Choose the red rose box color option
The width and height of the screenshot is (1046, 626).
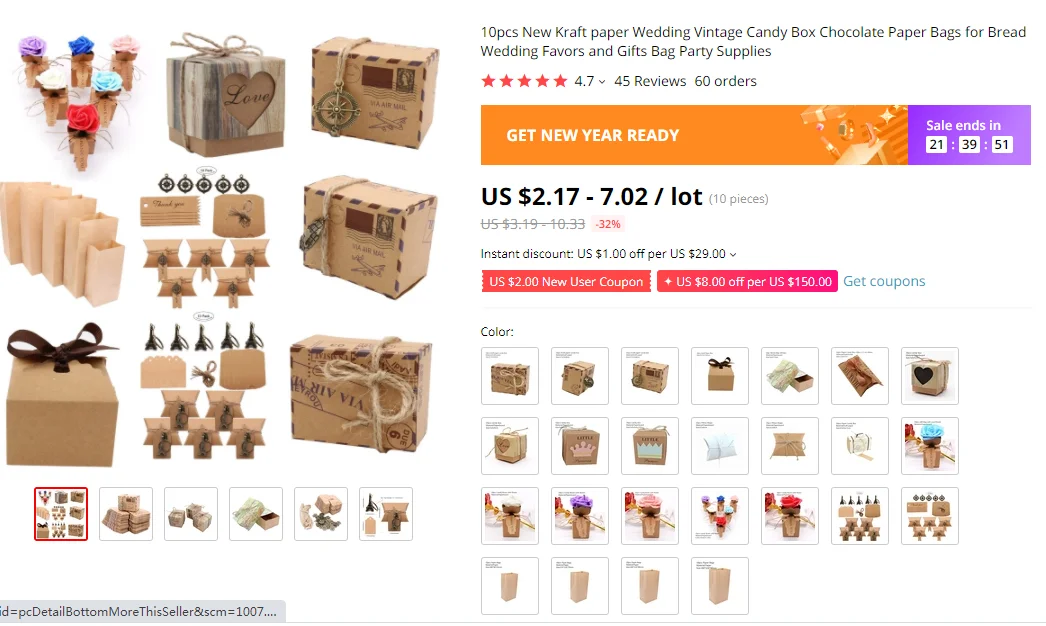point(789,516)
